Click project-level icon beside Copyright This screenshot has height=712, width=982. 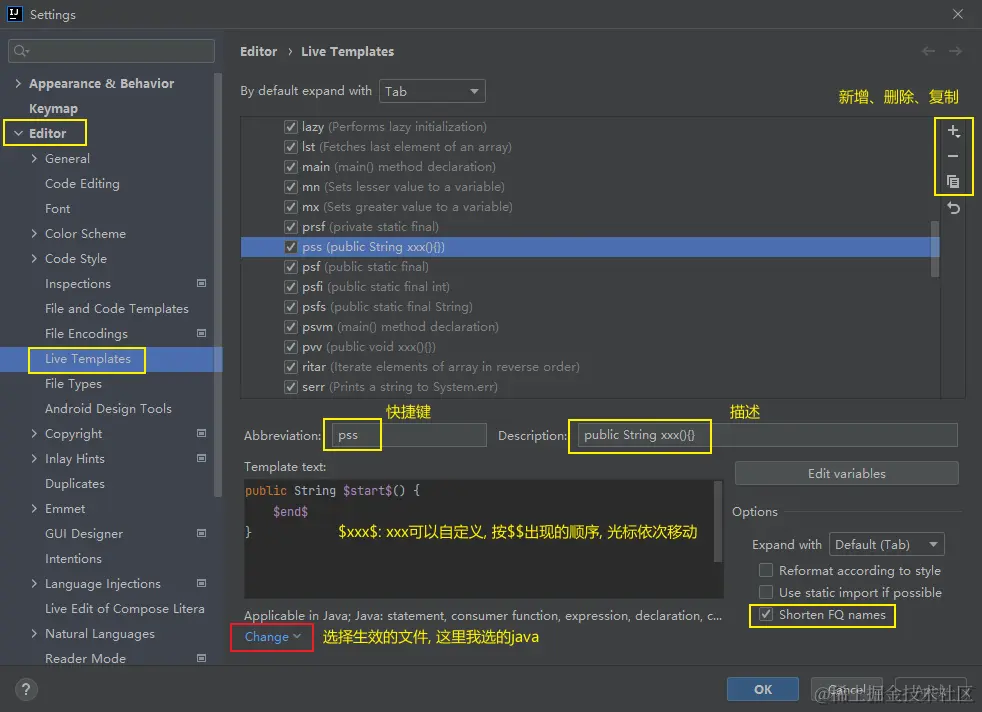click(202, 433)
